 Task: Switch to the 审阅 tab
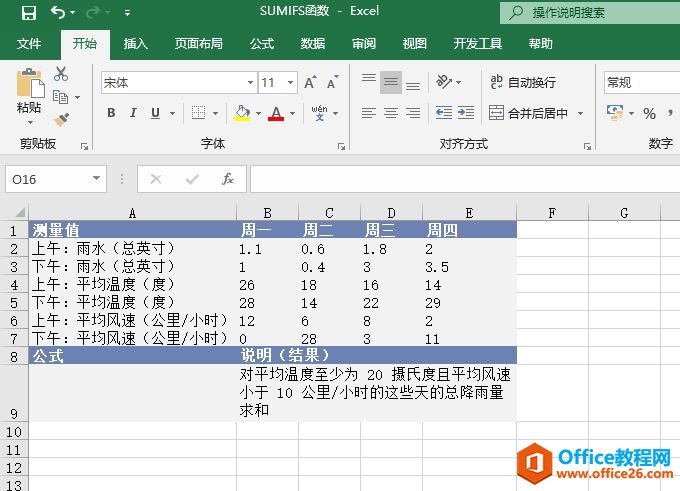364,44
